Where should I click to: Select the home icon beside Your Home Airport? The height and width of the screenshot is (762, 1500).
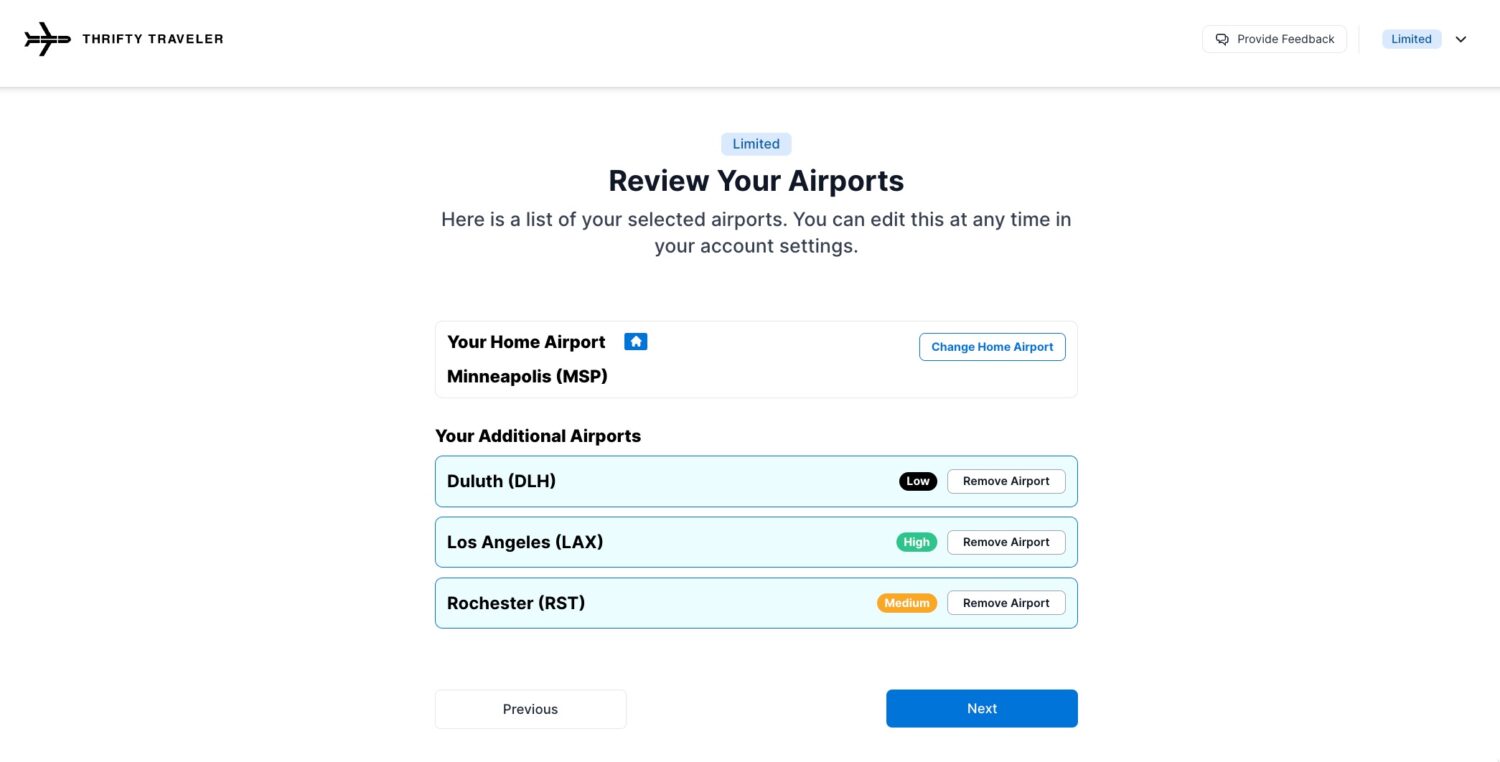point(636,341)
